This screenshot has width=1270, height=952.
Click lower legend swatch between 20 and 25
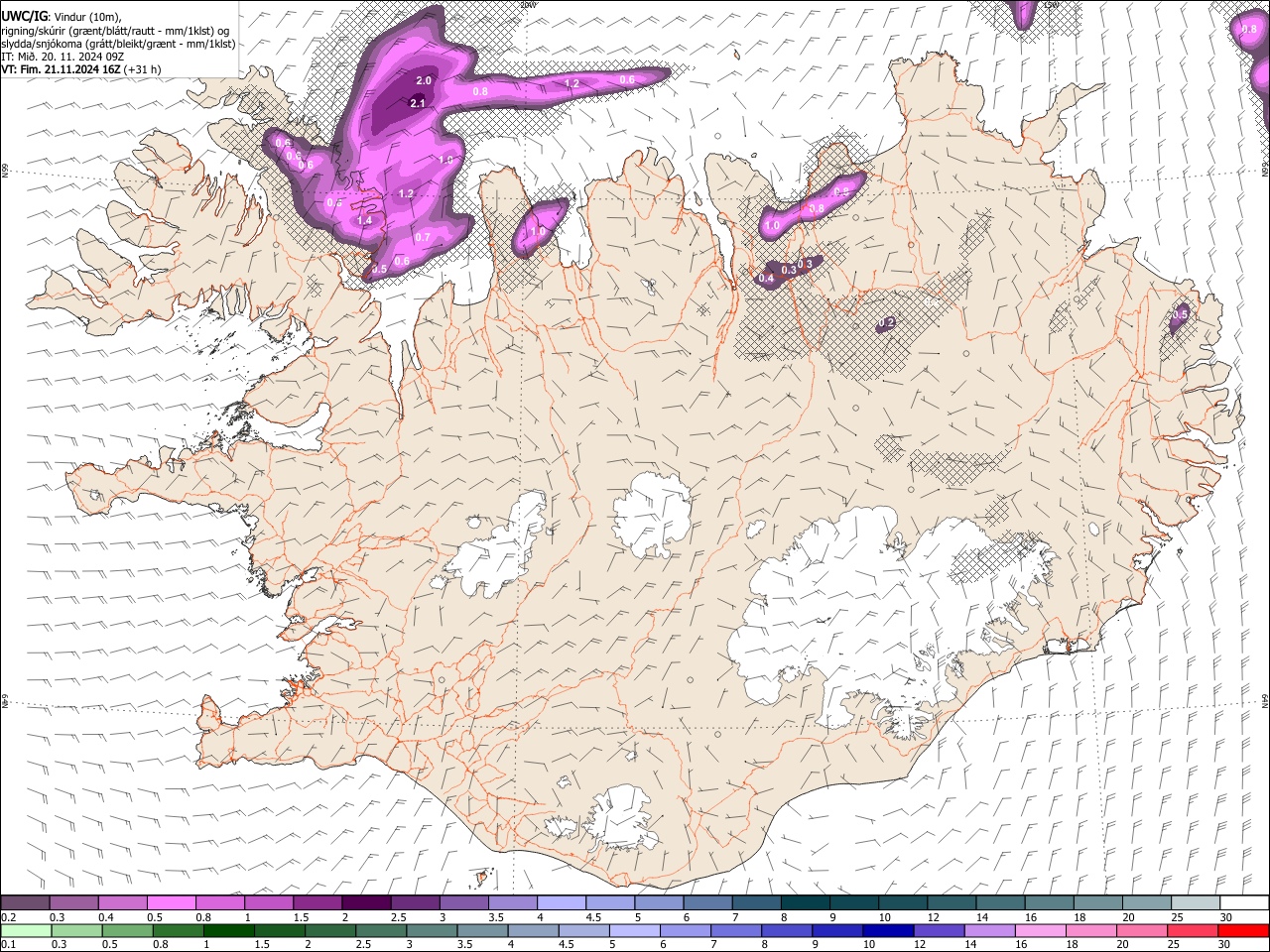tap(1142, 930)
